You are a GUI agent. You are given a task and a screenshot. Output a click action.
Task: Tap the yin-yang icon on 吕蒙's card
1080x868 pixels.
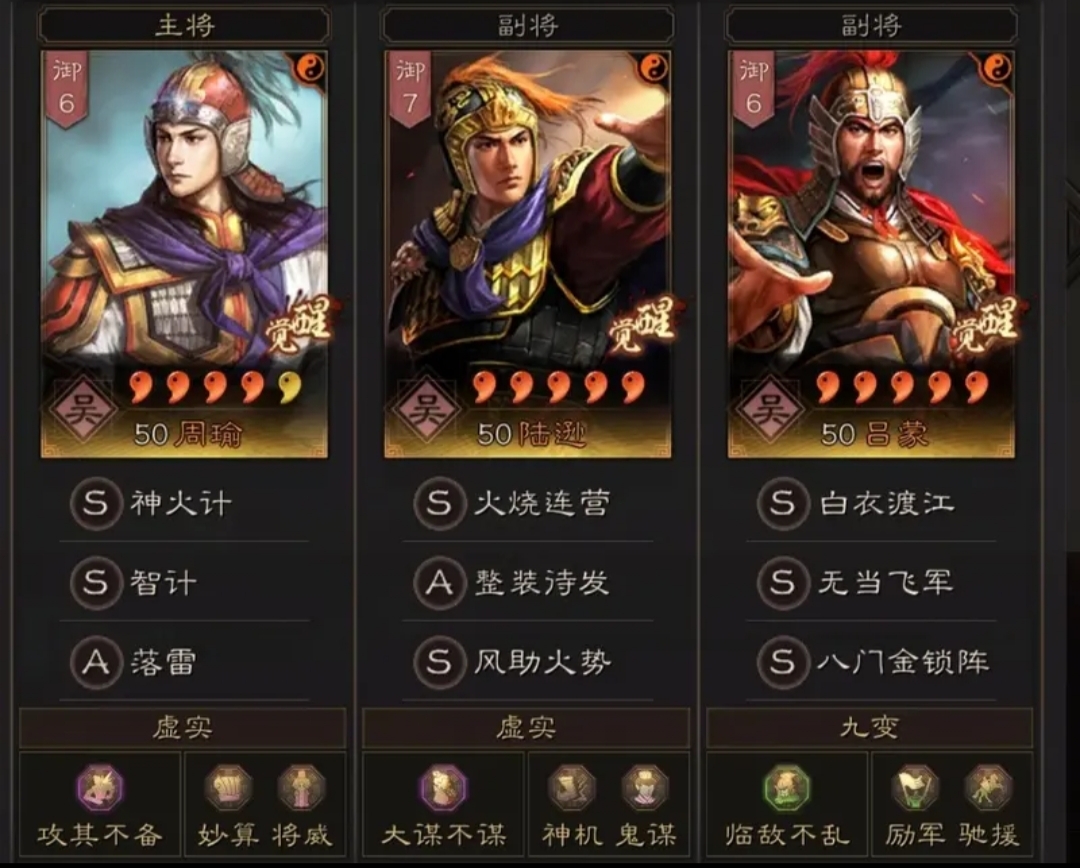click(x=997, y=68)
